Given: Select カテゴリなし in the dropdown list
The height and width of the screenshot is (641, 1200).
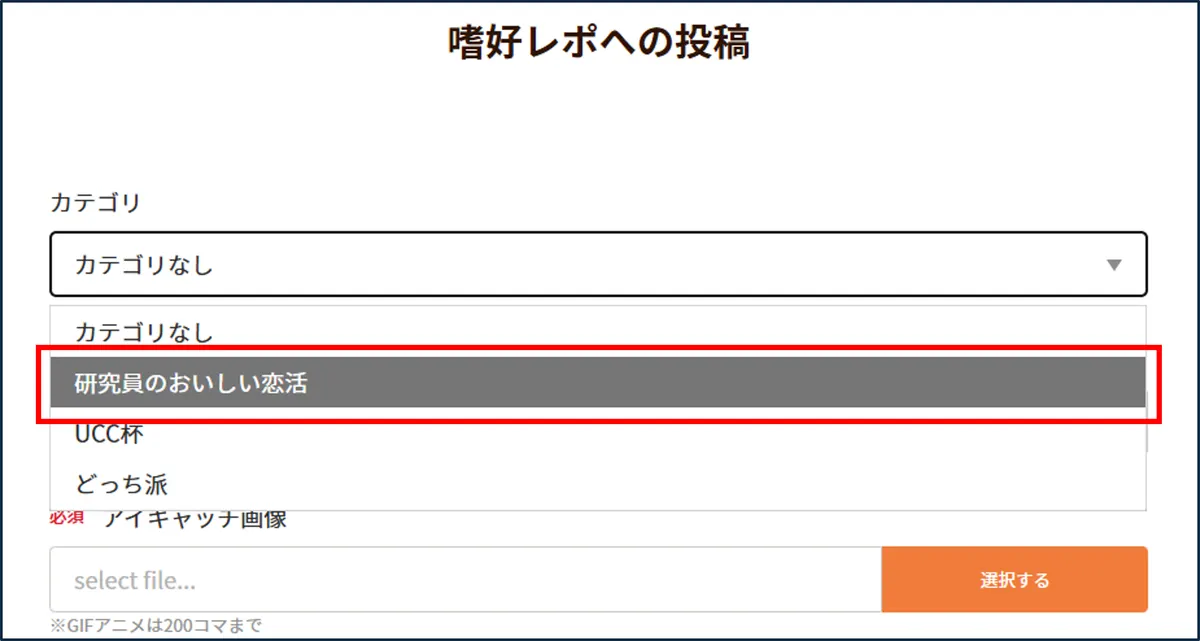Looking at the screenshot, I should 144,332.
